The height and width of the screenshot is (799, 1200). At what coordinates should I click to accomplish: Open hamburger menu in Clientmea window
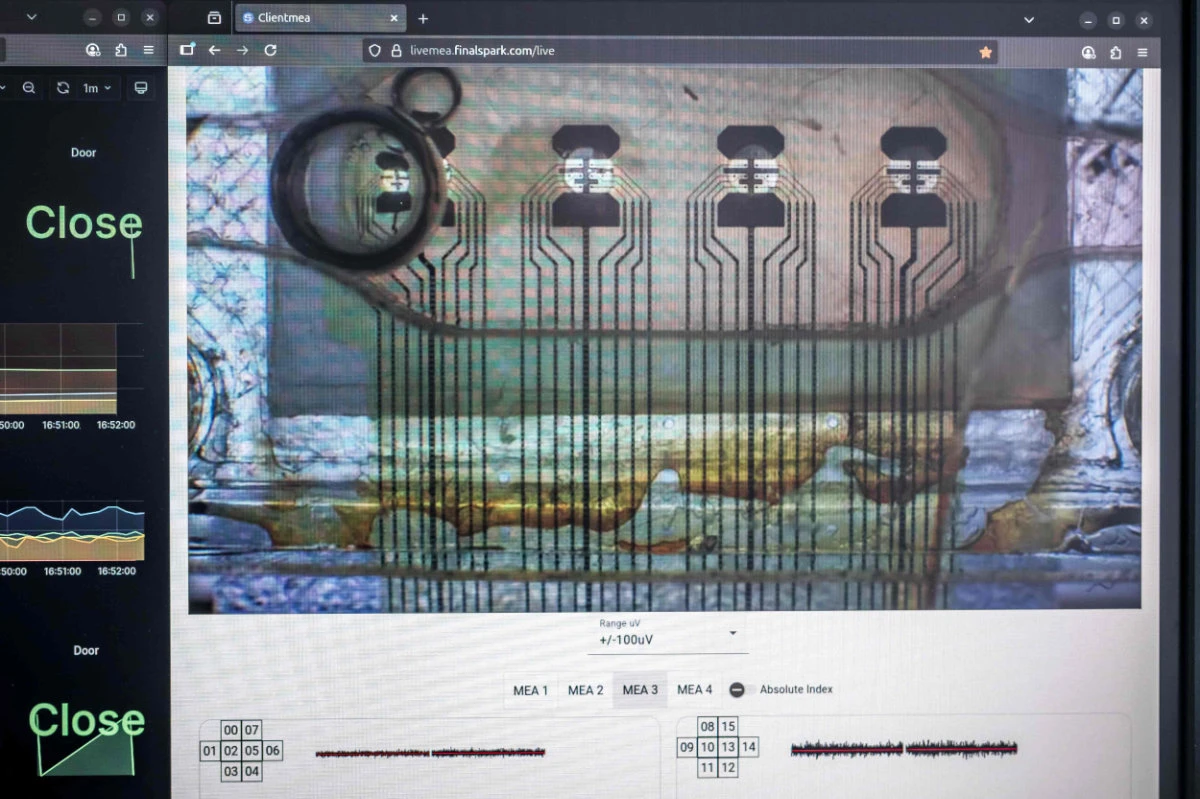coord(1142,52)
